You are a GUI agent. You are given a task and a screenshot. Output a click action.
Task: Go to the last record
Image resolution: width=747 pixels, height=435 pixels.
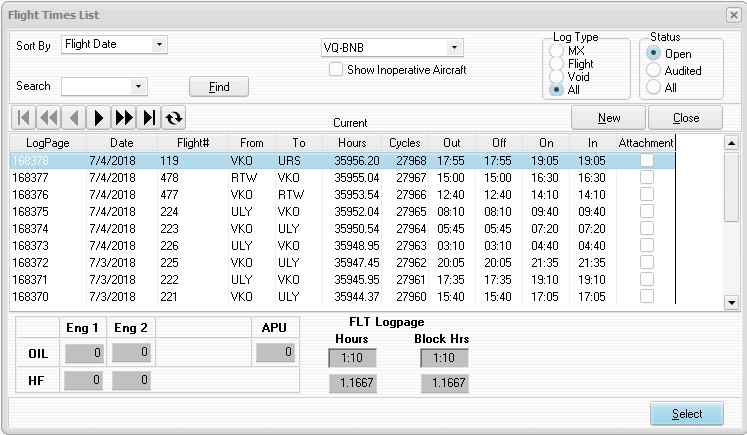tap(149, 118)
